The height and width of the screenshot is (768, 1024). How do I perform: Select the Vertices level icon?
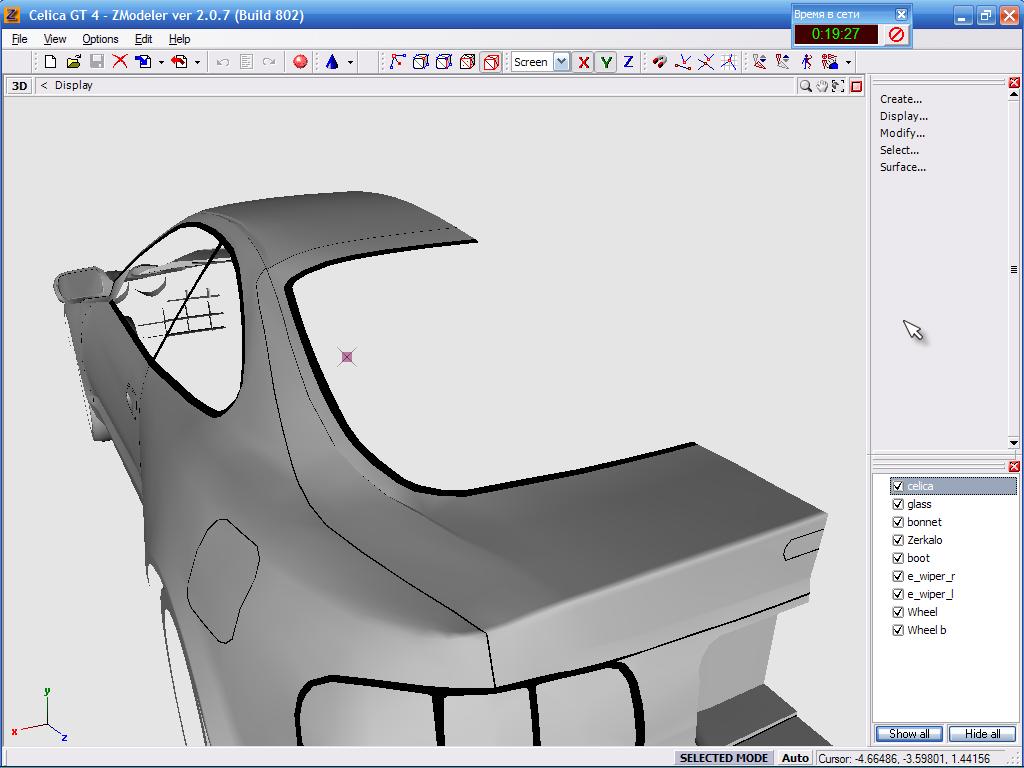click(x=397, y=62)
